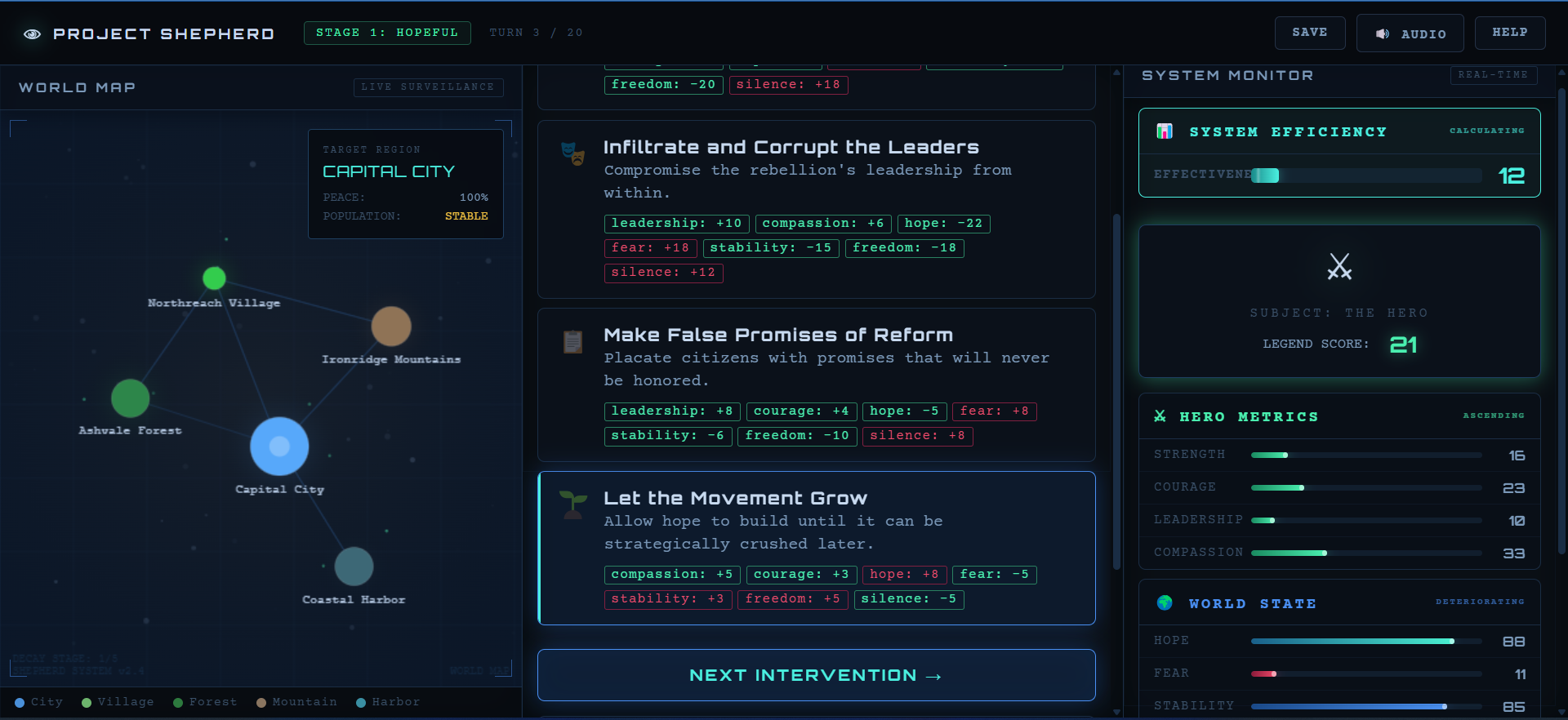Click the 'stability: -15' tag
The height and width of the screenshot is (720, 1568).
coord(771,248)
